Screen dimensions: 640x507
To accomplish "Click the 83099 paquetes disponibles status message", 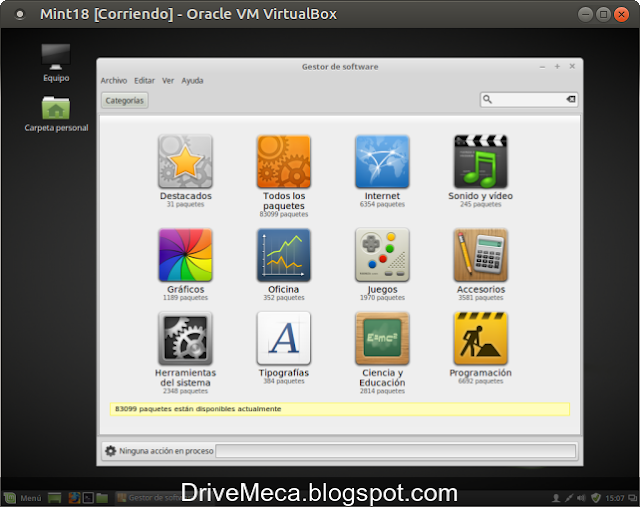I will (340, 409).
